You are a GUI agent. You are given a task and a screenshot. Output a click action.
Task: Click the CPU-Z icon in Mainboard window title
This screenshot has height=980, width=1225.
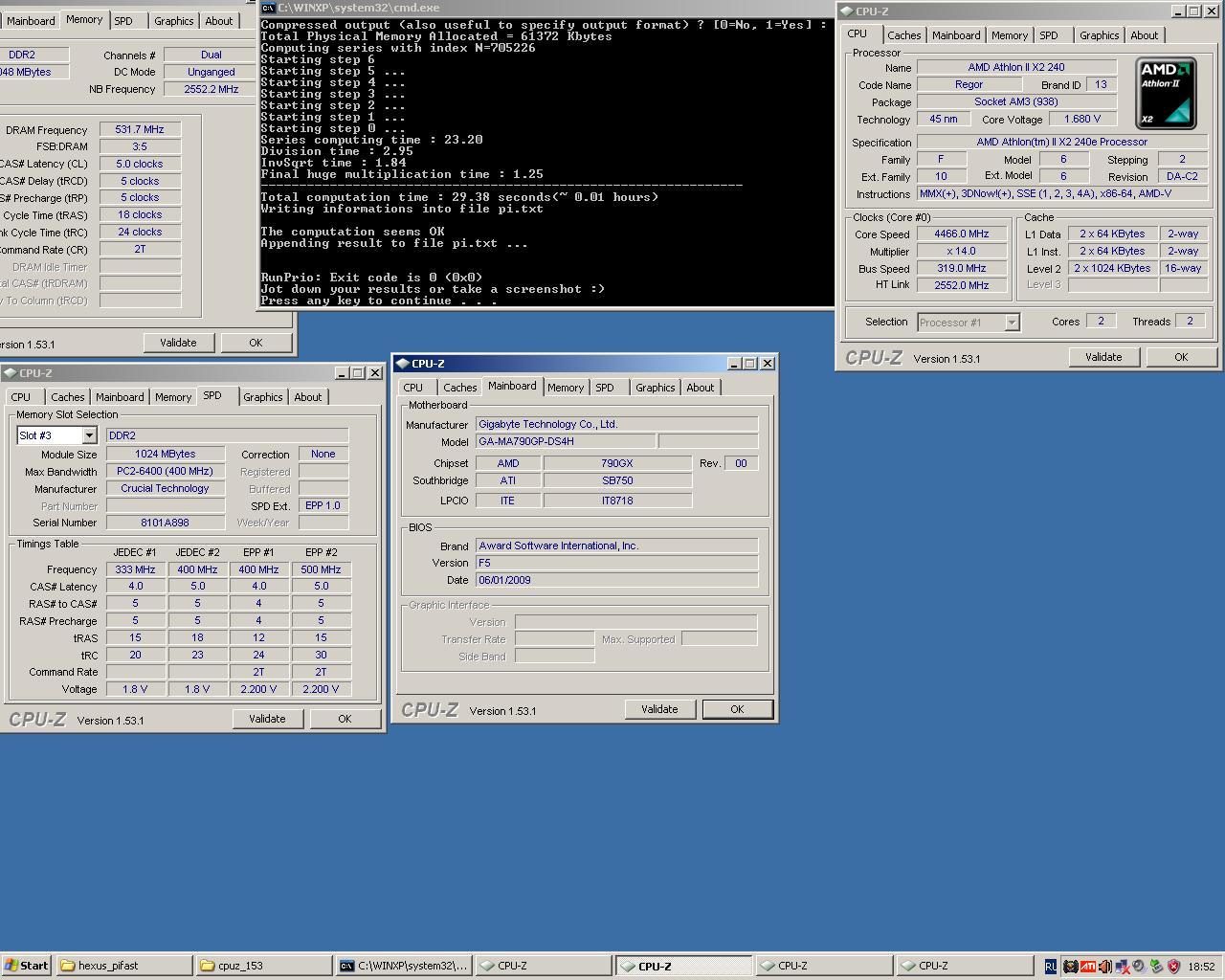[402, 364]
